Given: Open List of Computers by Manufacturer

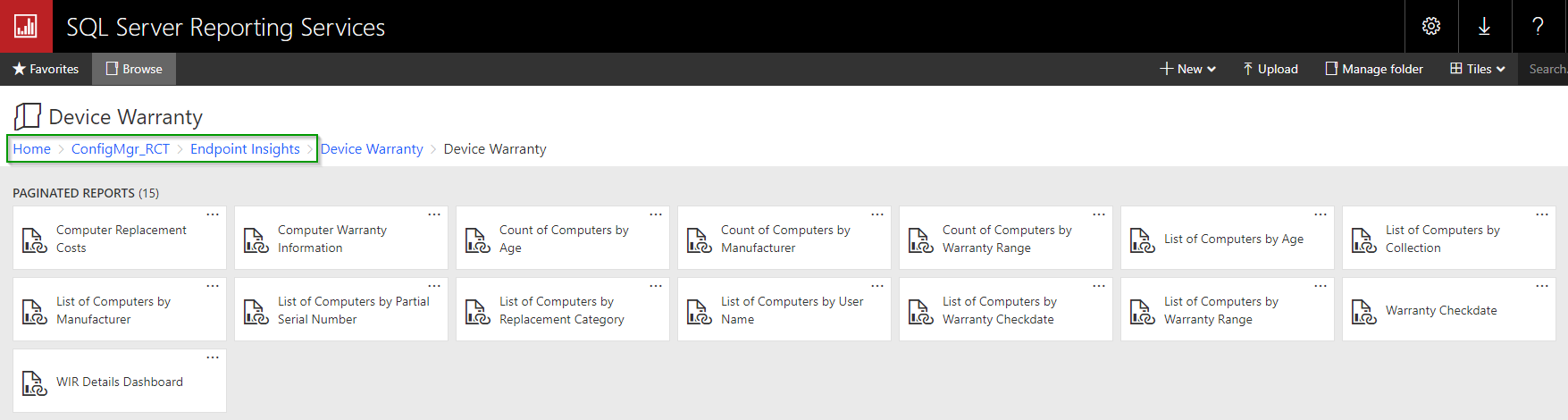Looking at the screenshot, I should click(120, 309).
